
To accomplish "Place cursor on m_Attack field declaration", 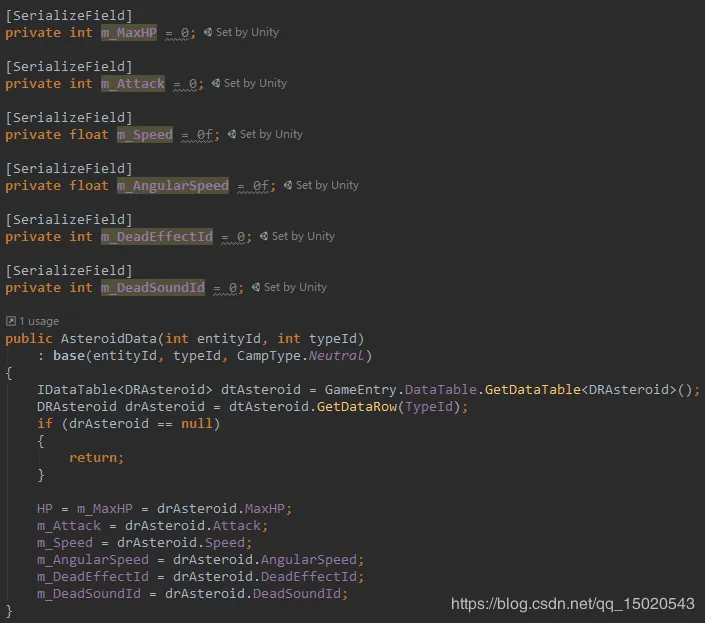I will 133,84.
